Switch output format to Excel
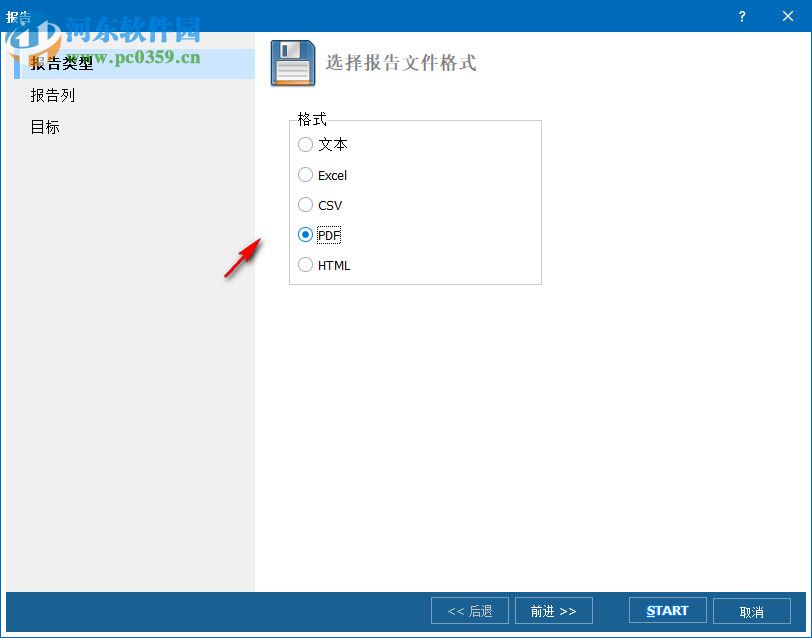This screenshot has width=812, height=638. coord(306,175)
